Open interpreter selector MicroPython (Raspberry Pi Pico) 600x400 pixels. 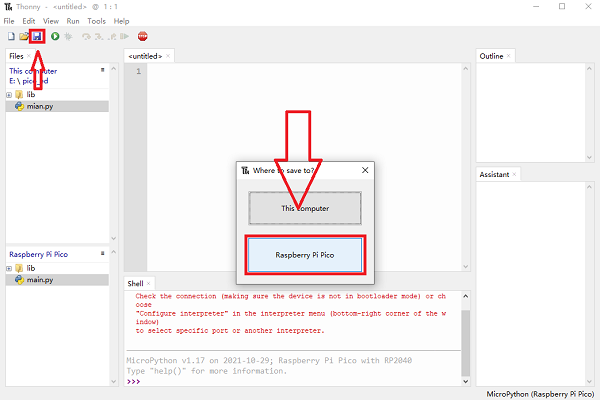540,394
